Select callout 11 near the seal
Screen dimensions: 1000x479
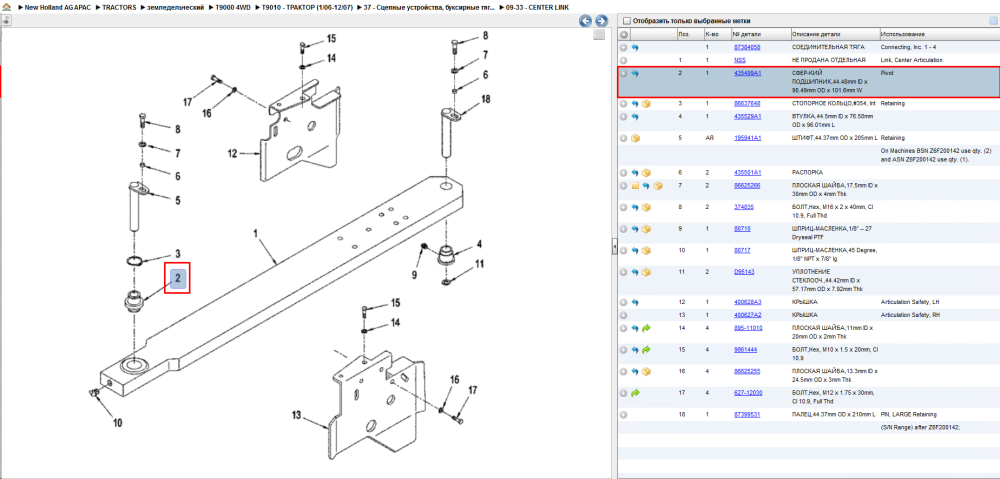pos(479,263)
